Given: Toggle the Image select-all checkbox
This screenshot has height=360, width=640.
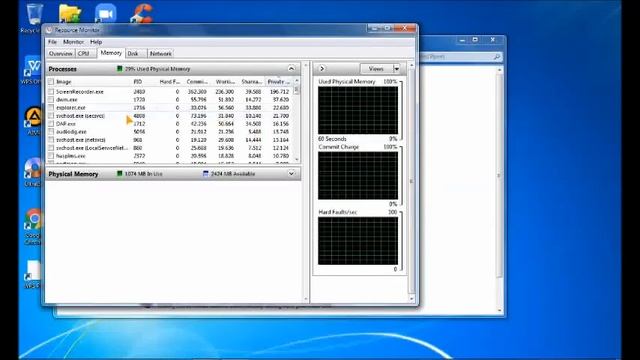Looking at the screenshot, I should (x=51, y=82).
